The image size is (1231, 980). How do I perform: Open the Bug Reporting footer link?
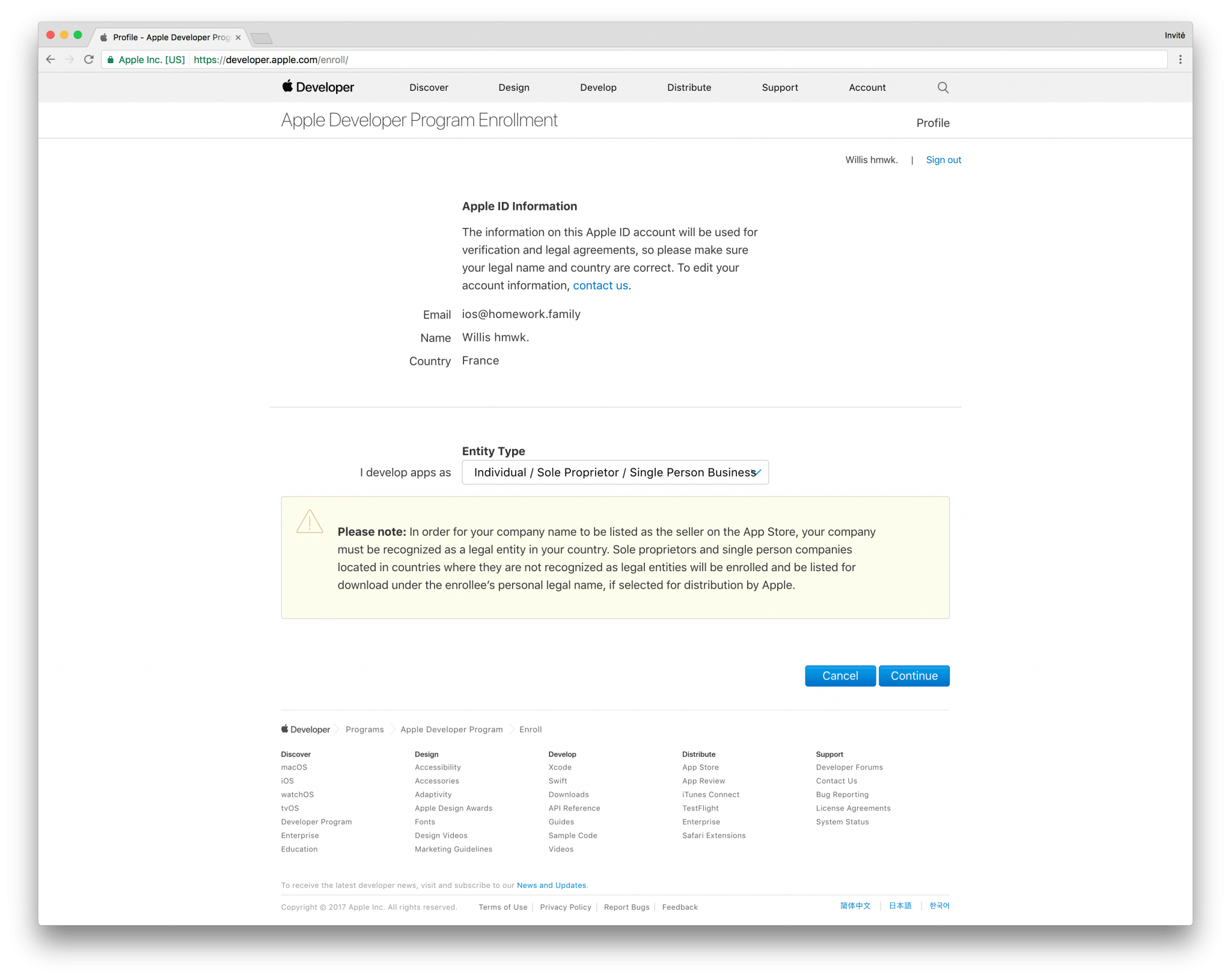(x=842, y=795)
